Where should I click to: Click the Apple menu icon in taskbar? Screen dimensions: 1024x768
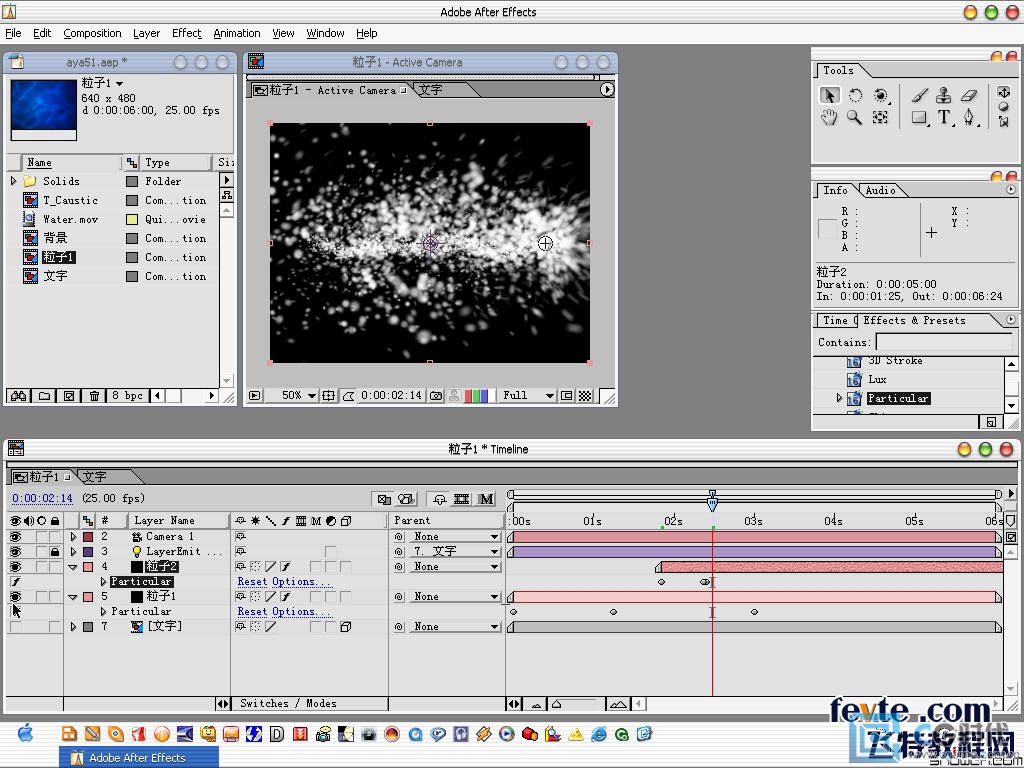[x=25, y=733]
